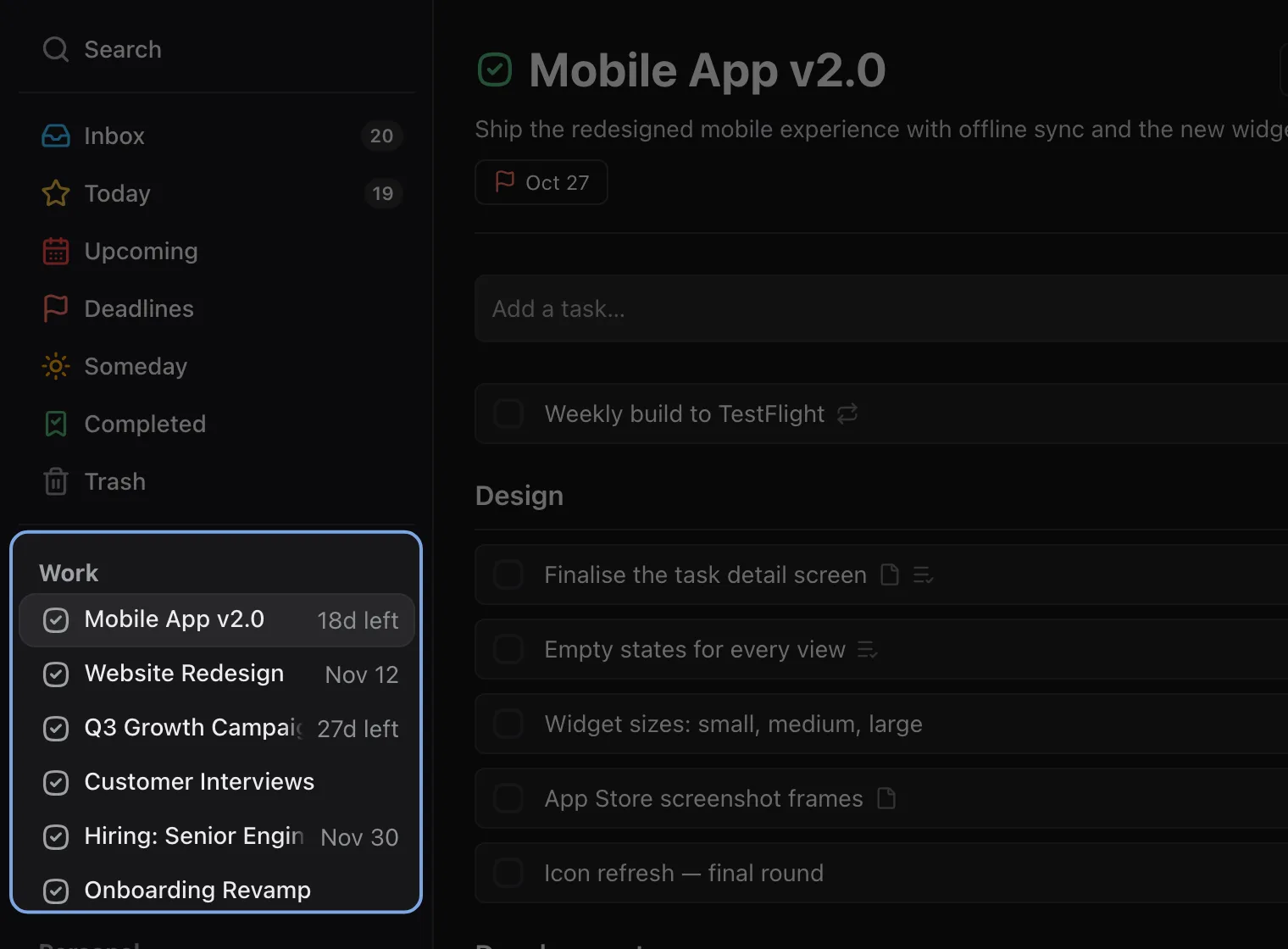The width and height of the screenshot is (1288, 949).
Task: Click the Design section heading
Action: (x=519, y=496)
